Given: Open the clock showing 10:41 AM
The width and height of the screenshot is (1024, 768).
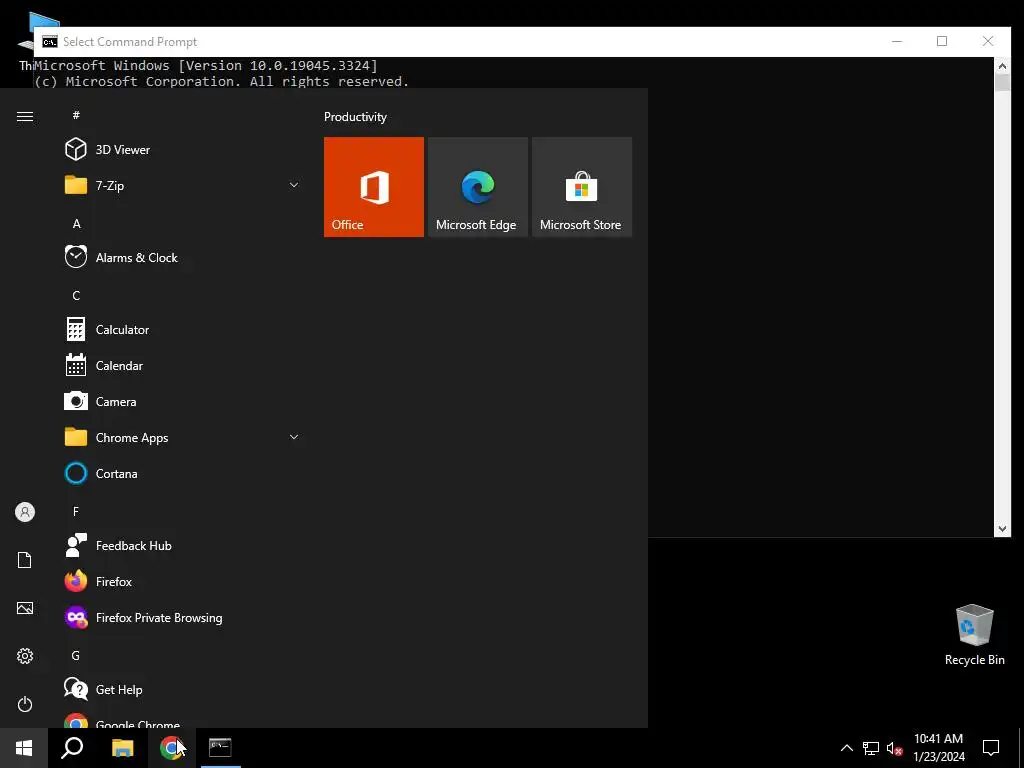Looking at the screenshot, I should coord(938,748).
